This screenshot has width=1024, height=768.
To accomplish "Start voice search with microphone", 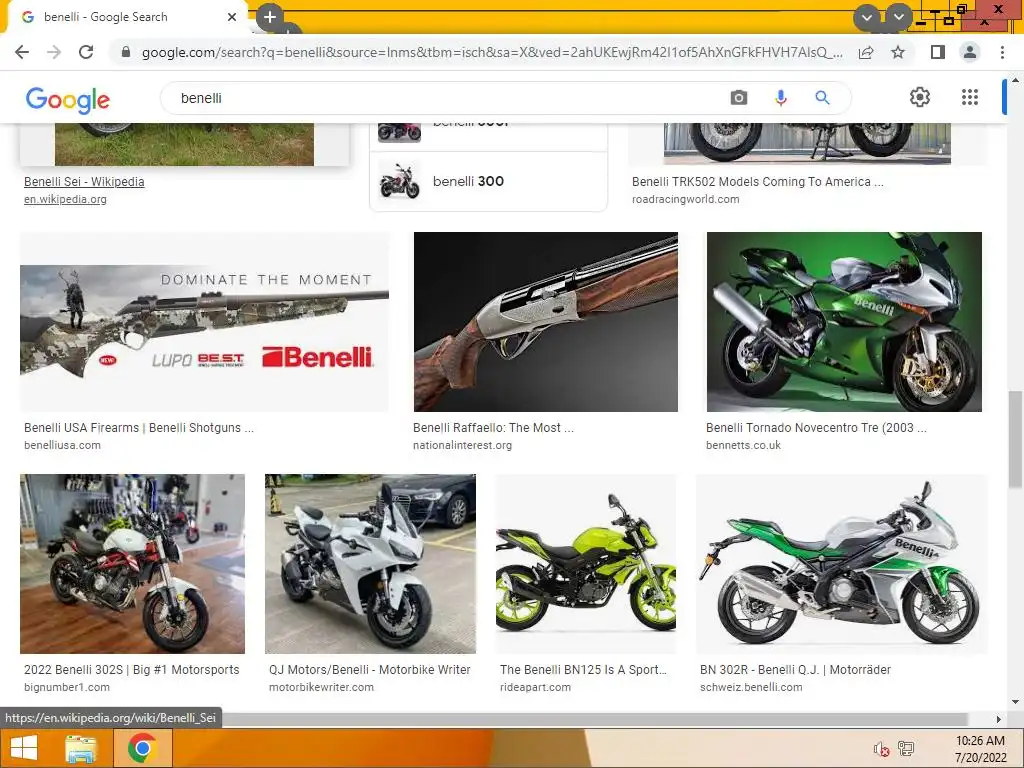I will [780, 98].
